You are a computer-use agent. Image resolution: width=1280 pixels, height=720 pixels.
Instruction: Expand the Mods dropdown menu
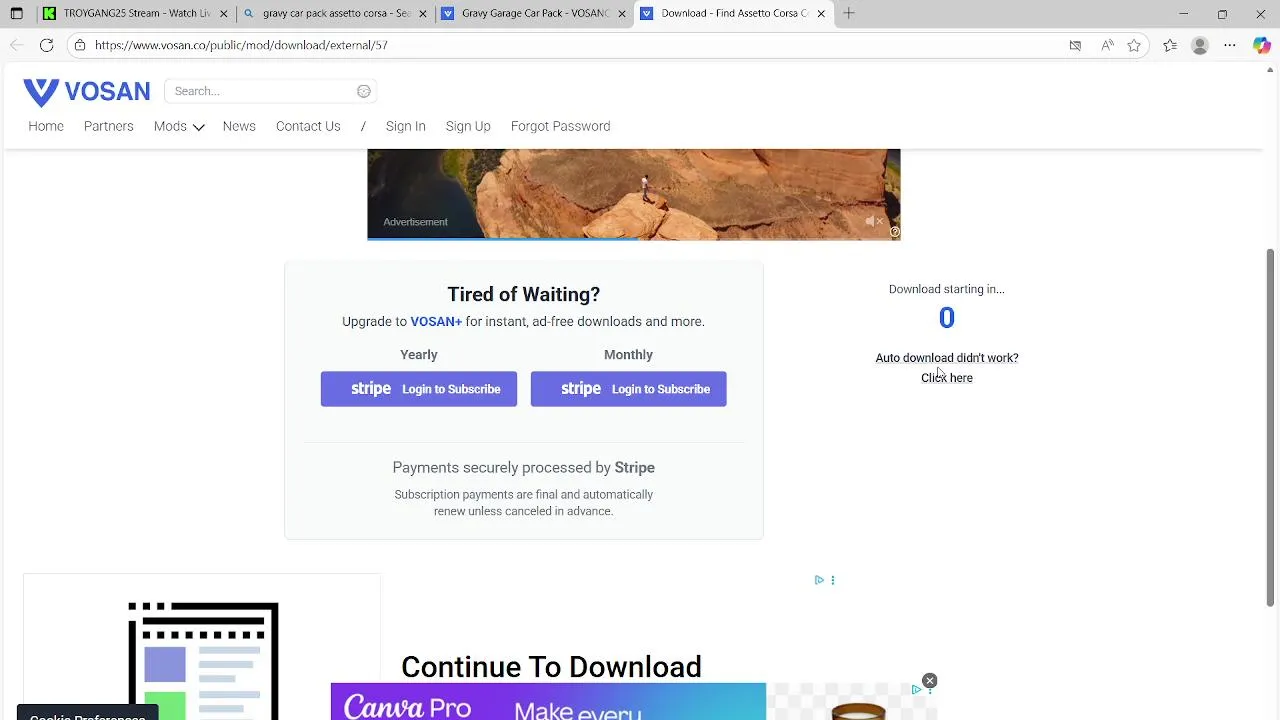179,126
